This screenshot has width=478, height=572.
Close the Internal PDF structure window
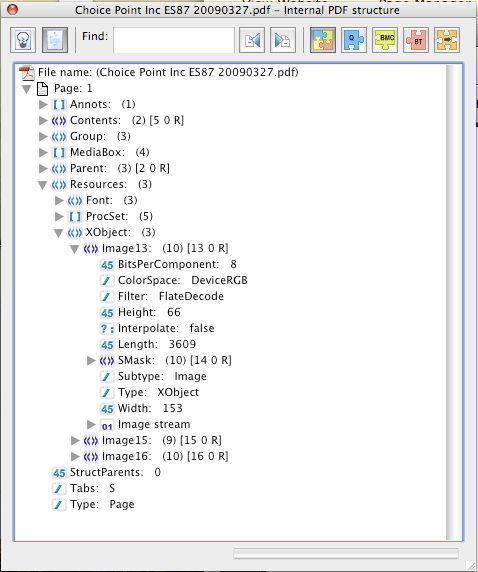[12, 9]
